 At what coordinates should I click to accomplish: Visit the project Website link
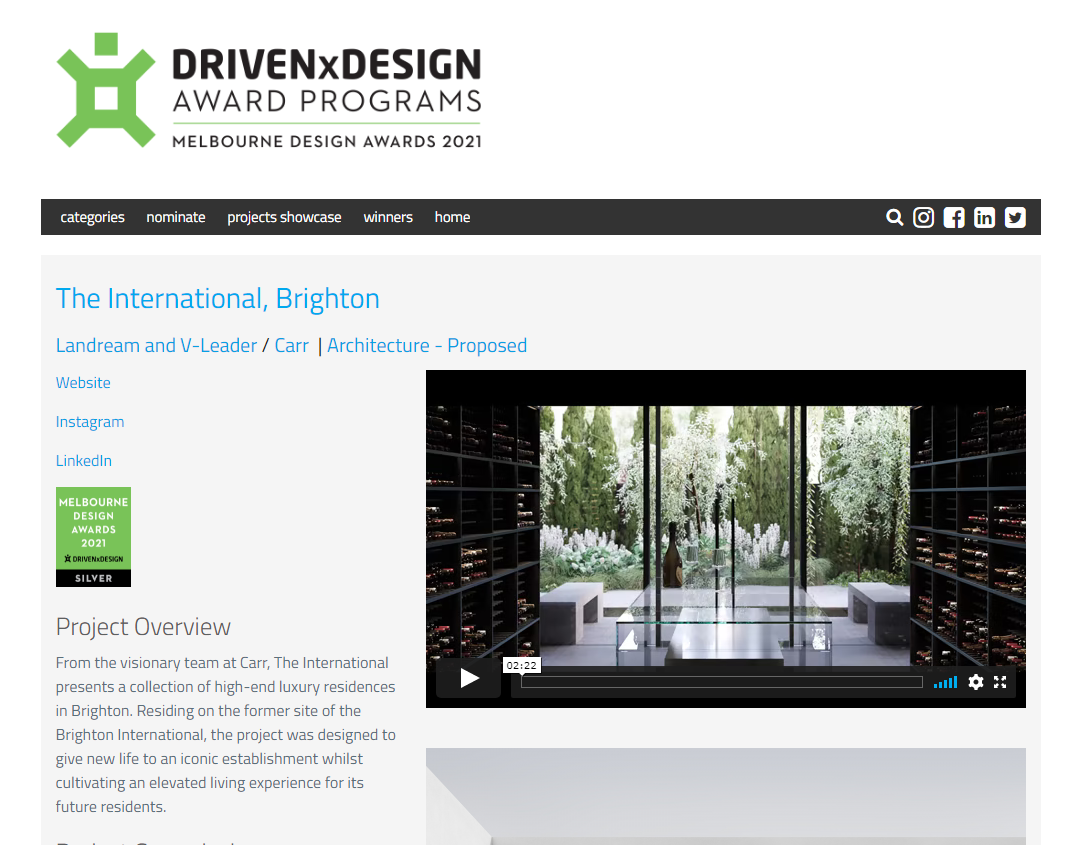pos(83,383)
